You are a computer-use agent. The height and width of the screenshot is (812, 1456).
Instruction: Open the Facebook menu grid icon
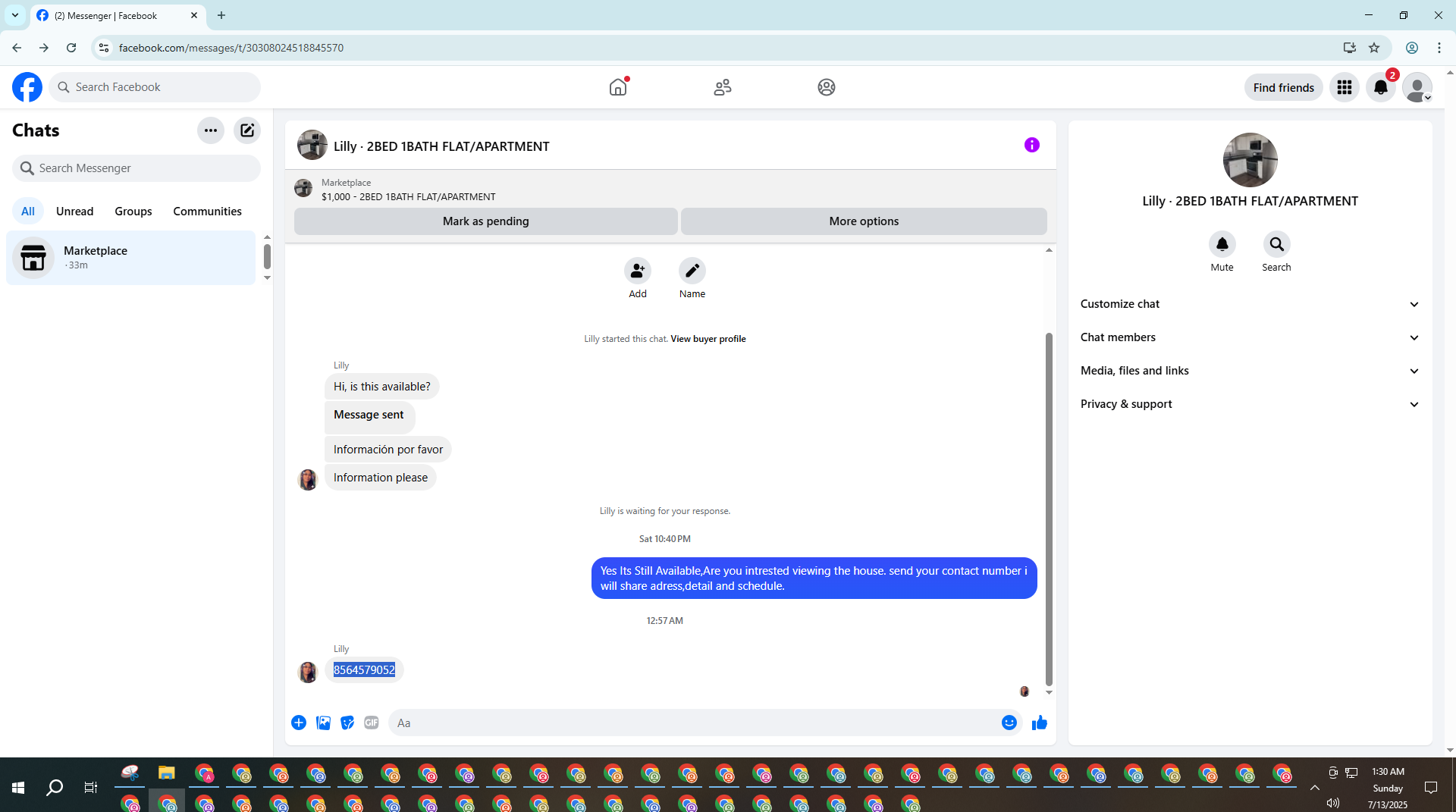coord(1345,87)
